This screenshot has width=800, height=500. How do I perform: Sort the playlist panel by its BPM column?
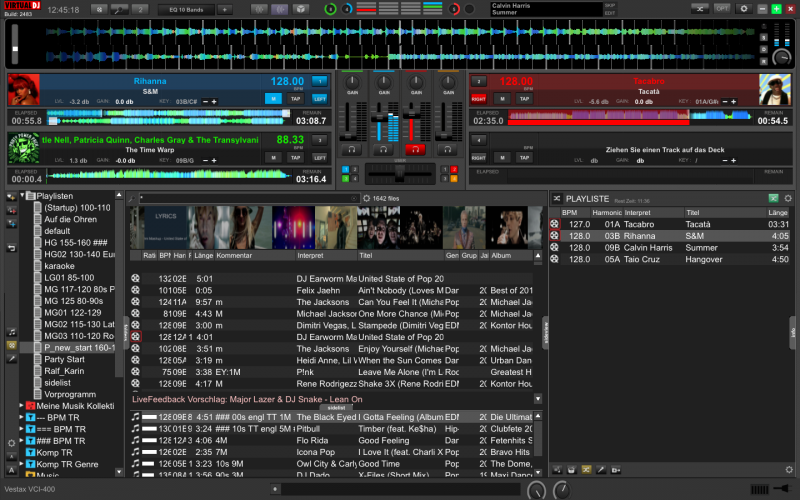[576, 213]
